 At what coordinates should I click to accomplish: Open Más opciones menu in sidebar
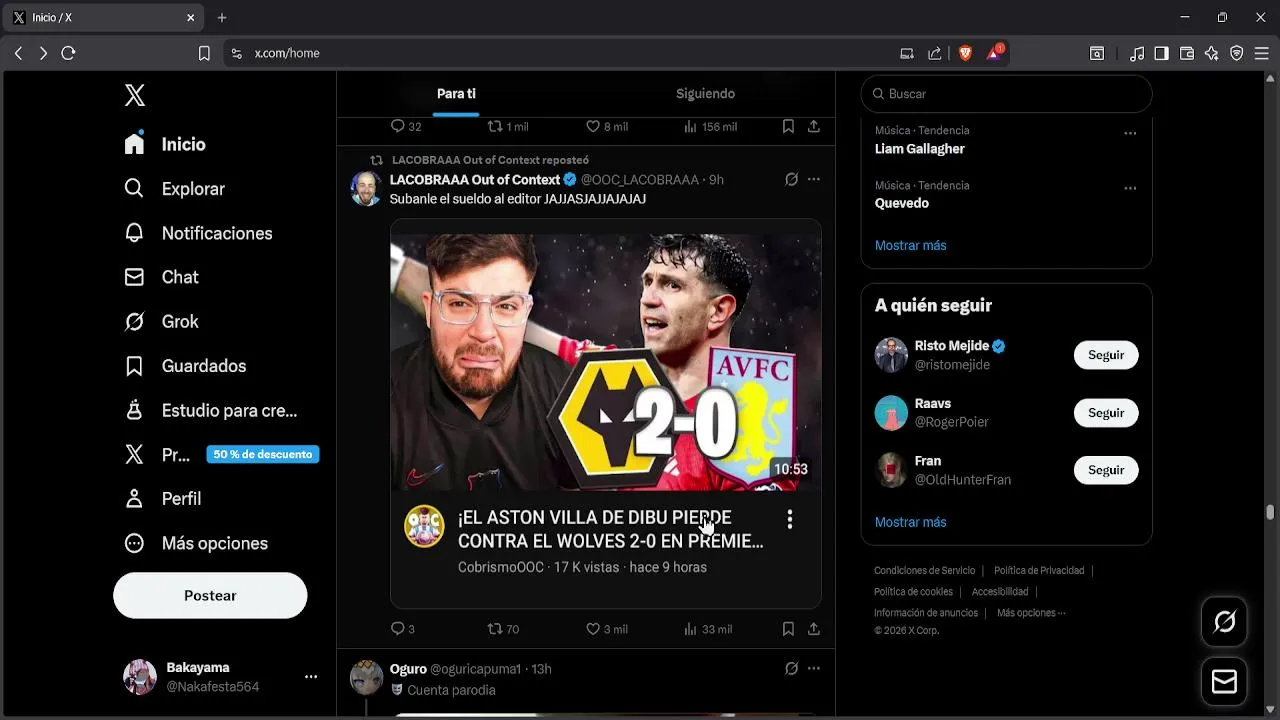click(195, 543)
